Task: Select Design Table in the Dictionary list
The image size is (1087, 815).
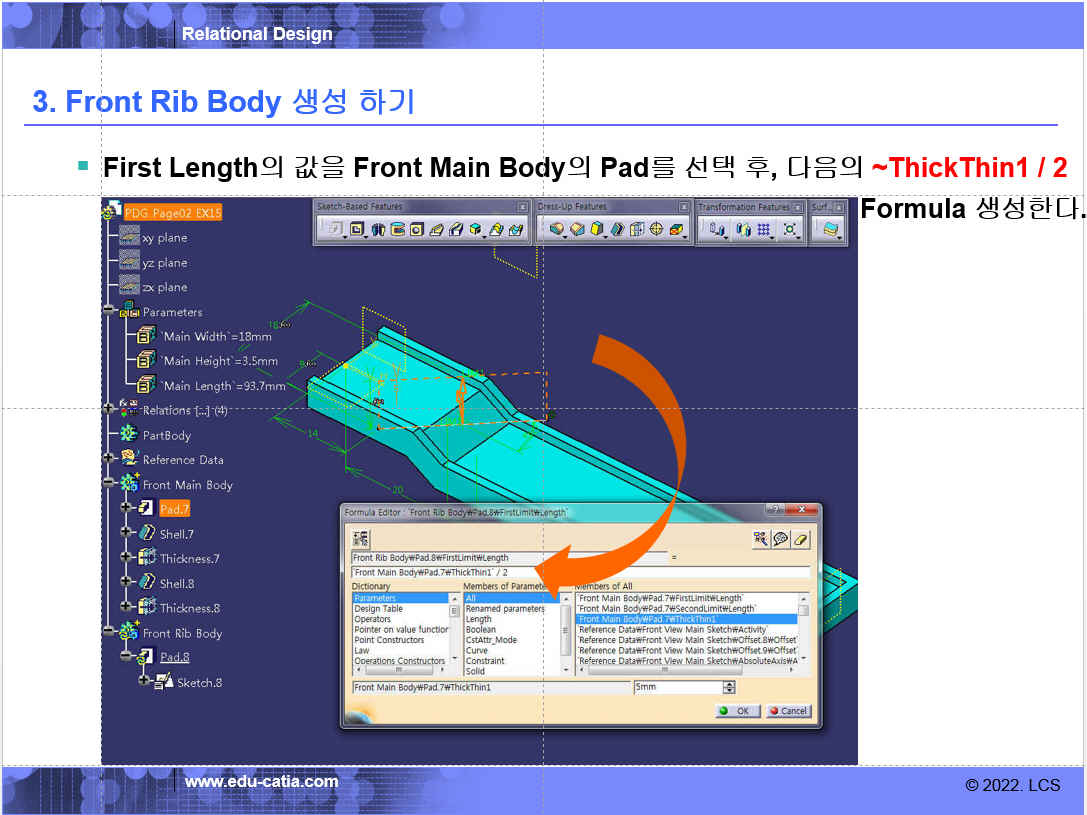Action: tap(378, 609)
